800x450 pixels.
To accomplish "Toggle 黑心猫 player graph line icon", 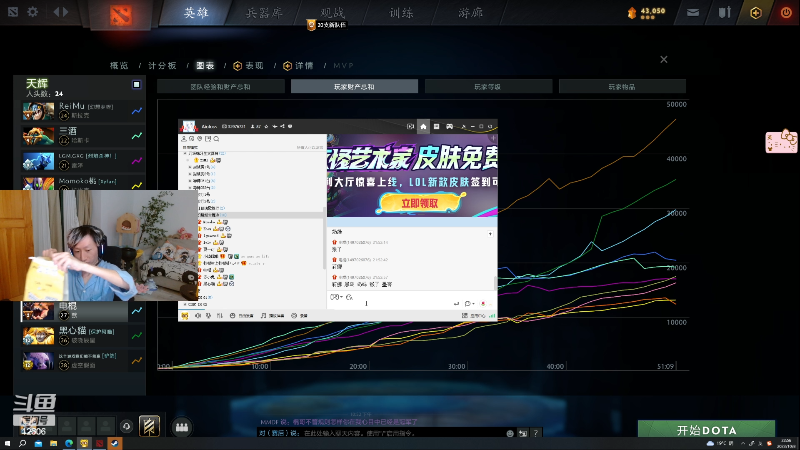I will [137, 335].
